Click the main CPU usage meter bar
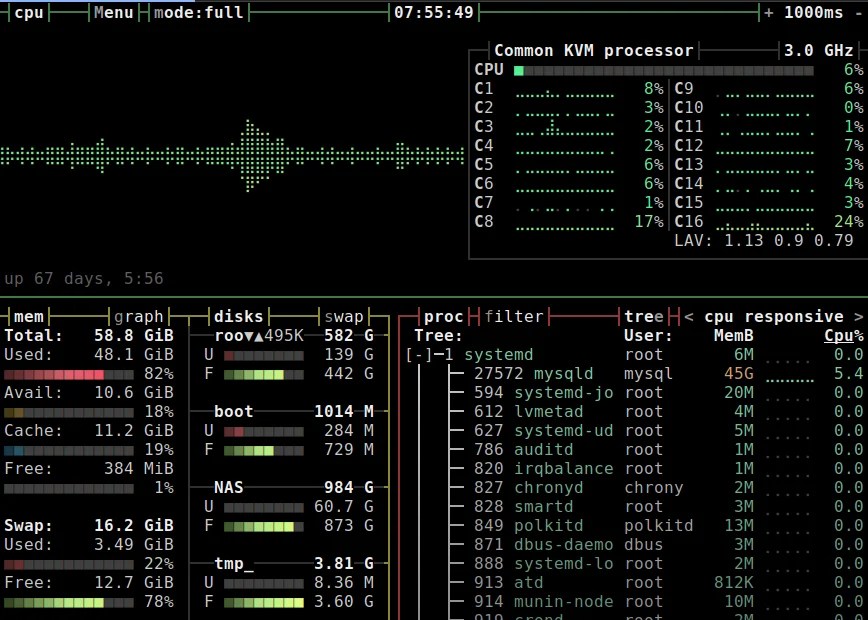This screenshot has height=620, width=868. (x=665, y=70)
